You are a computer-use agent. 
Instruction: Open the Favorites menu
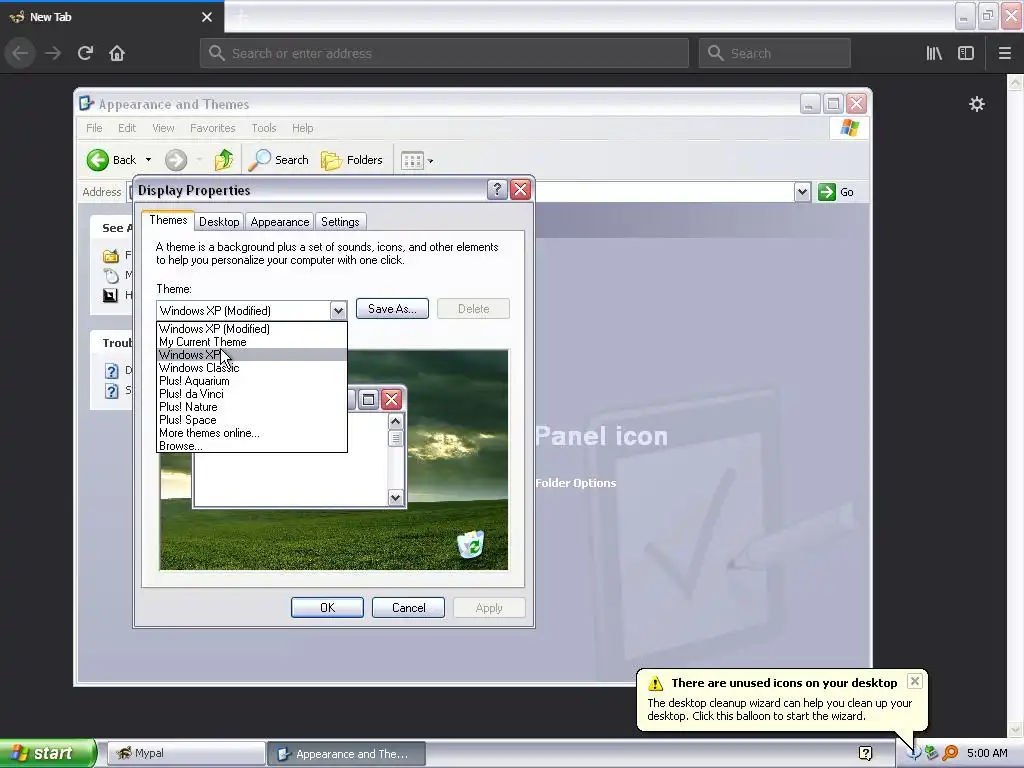(212, 128)
